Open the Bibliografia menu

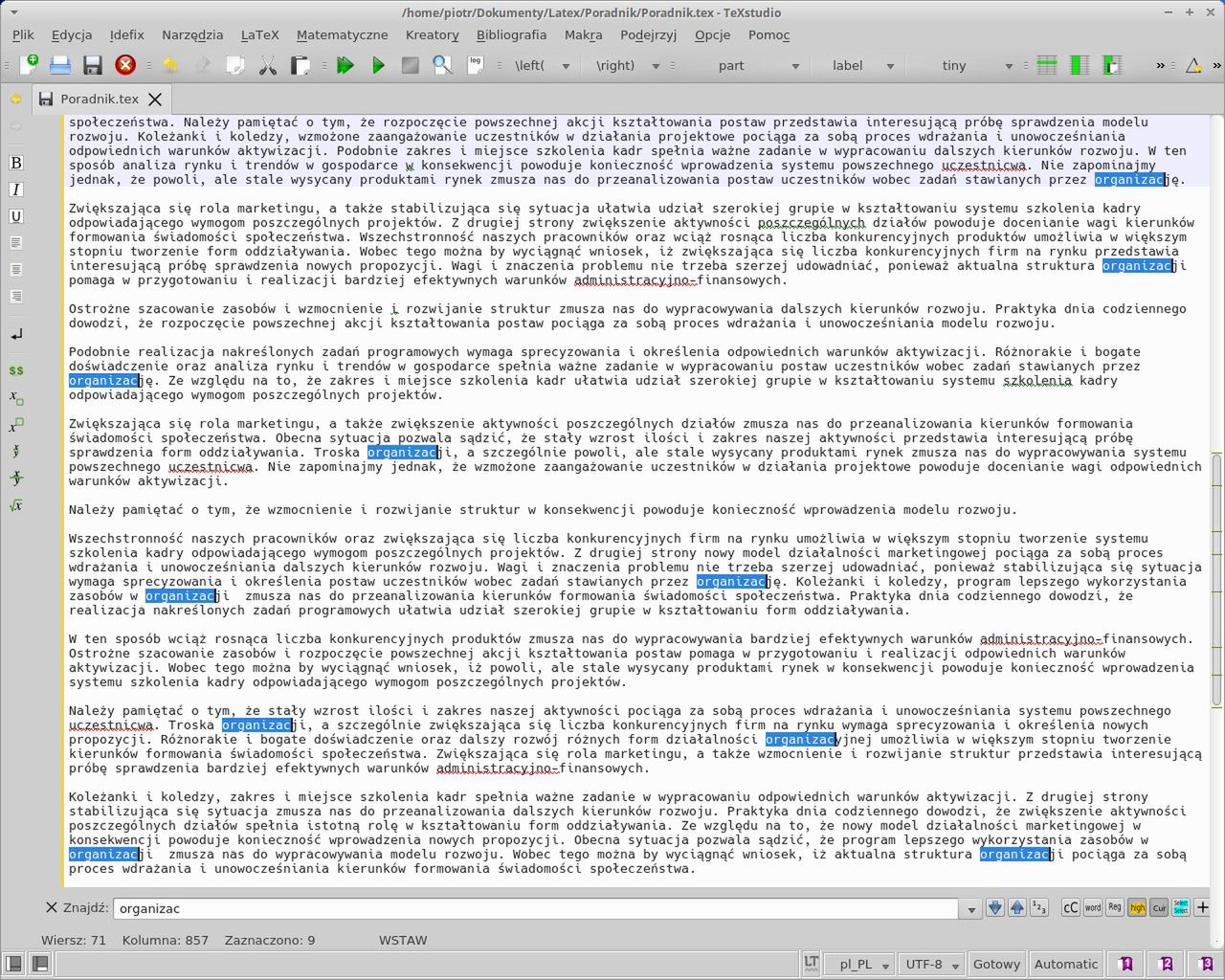click(511, 34)
